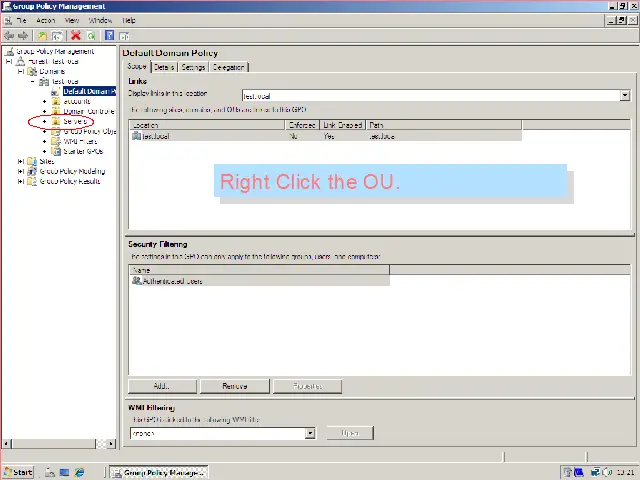Toggle the Show/Hide Console Tree icon
The width and height of the screenshot is (640, 480).
(57, 36)
